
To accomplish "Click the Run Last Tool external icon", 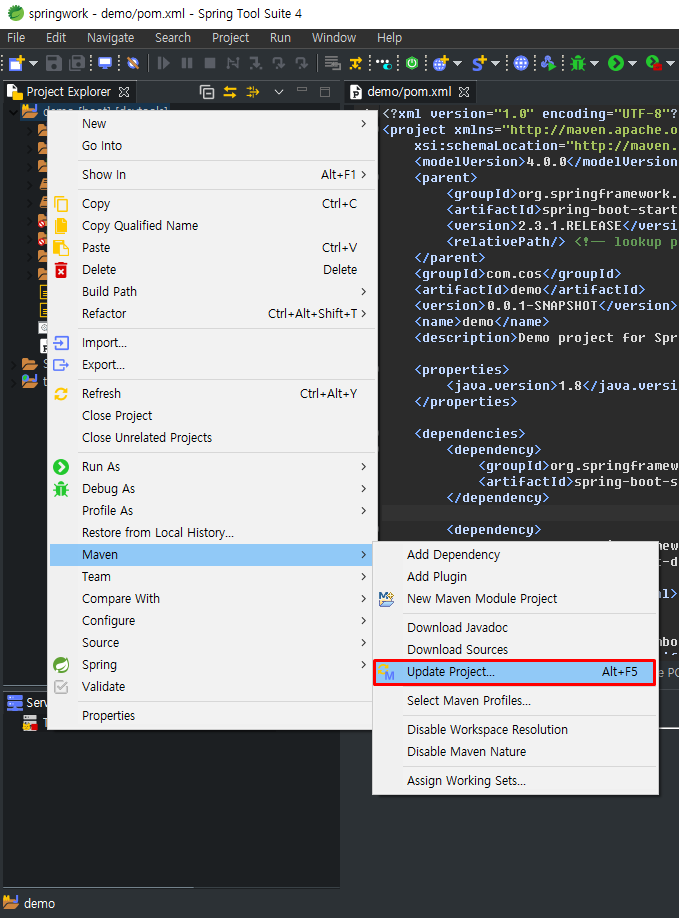I will coord(653,63).
